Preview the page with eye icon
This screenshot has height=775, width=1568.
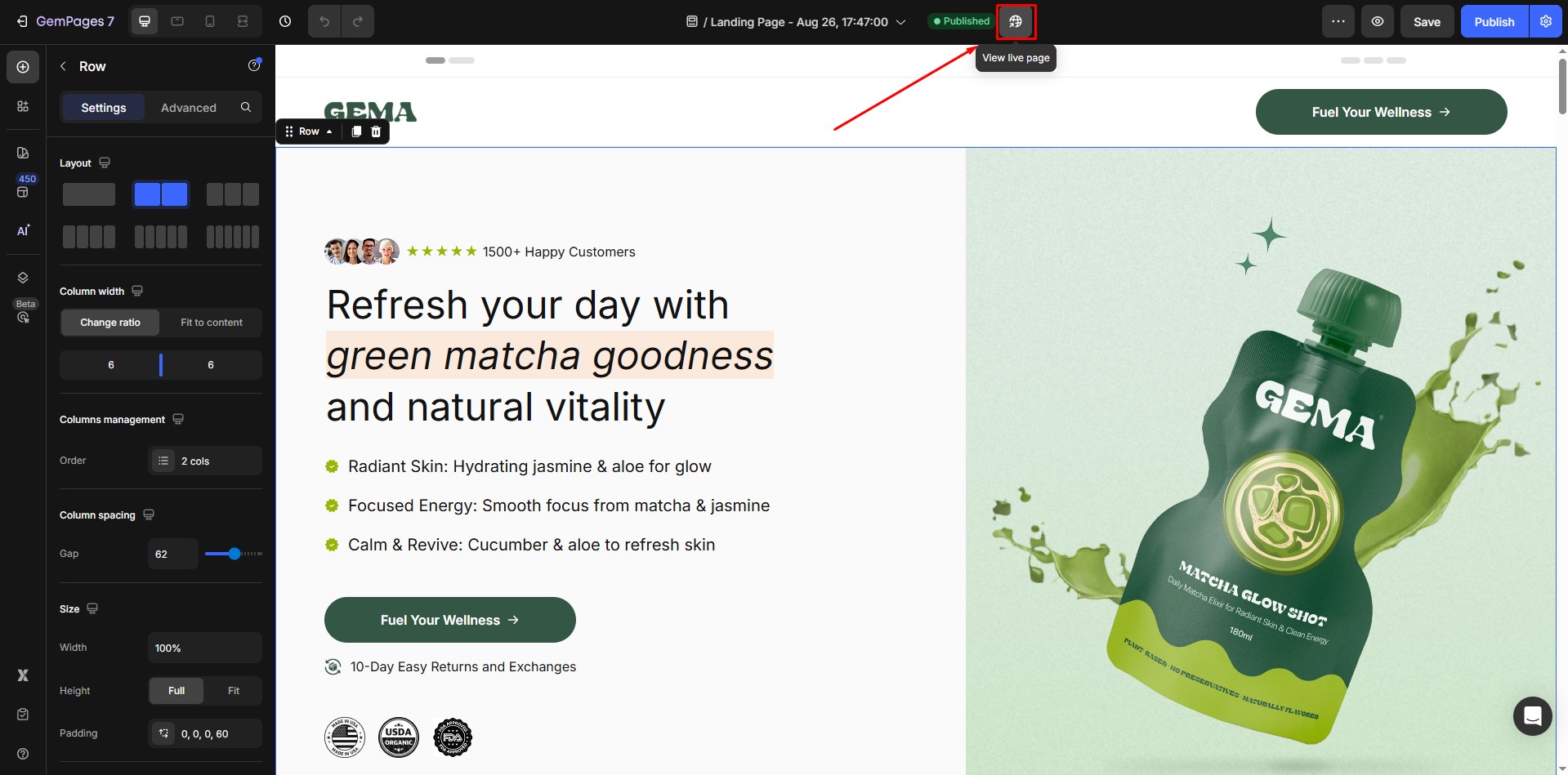(x=1378, y=21)
